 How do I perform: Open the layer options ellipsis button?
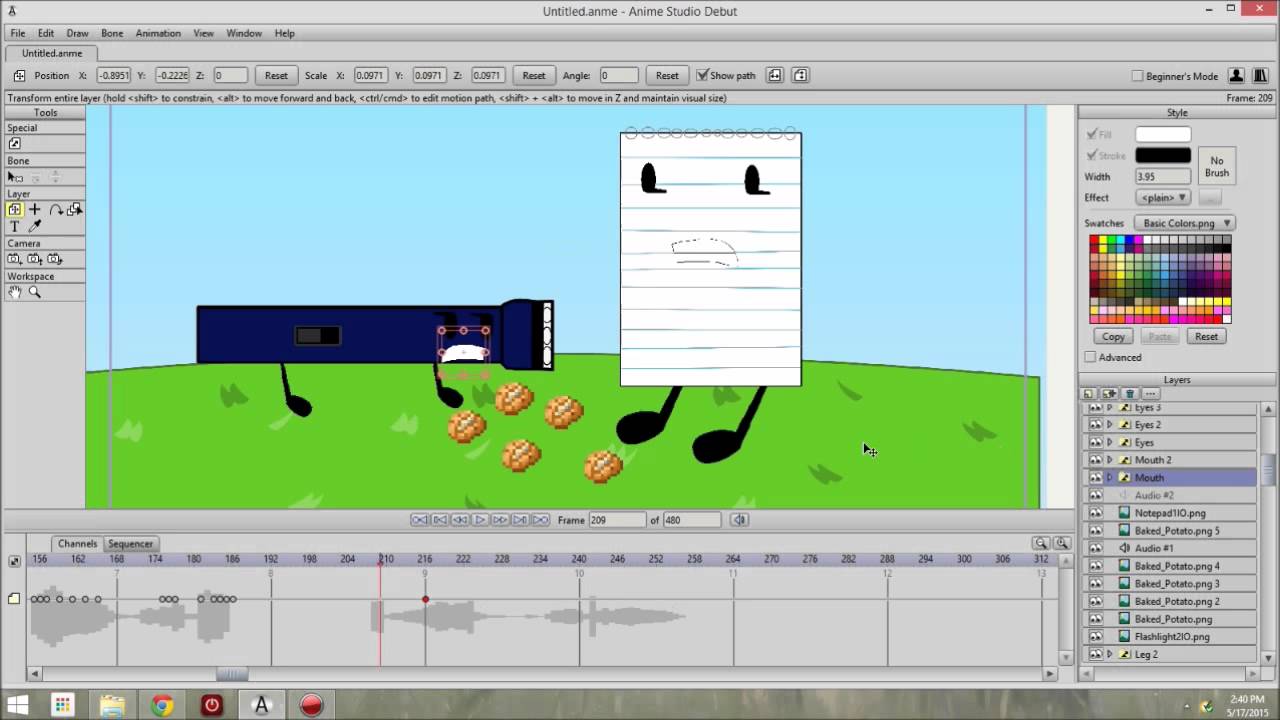[1150, 394]
